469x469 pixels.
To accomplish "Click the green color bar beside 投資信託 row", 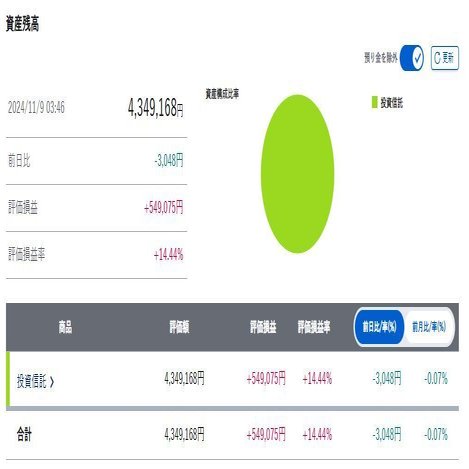I will click(x=8, y=379).
